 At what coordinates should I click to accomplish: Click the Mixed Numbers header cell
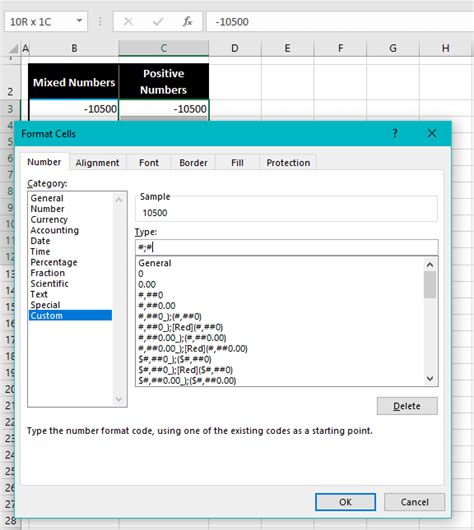(x=74, y=81)
